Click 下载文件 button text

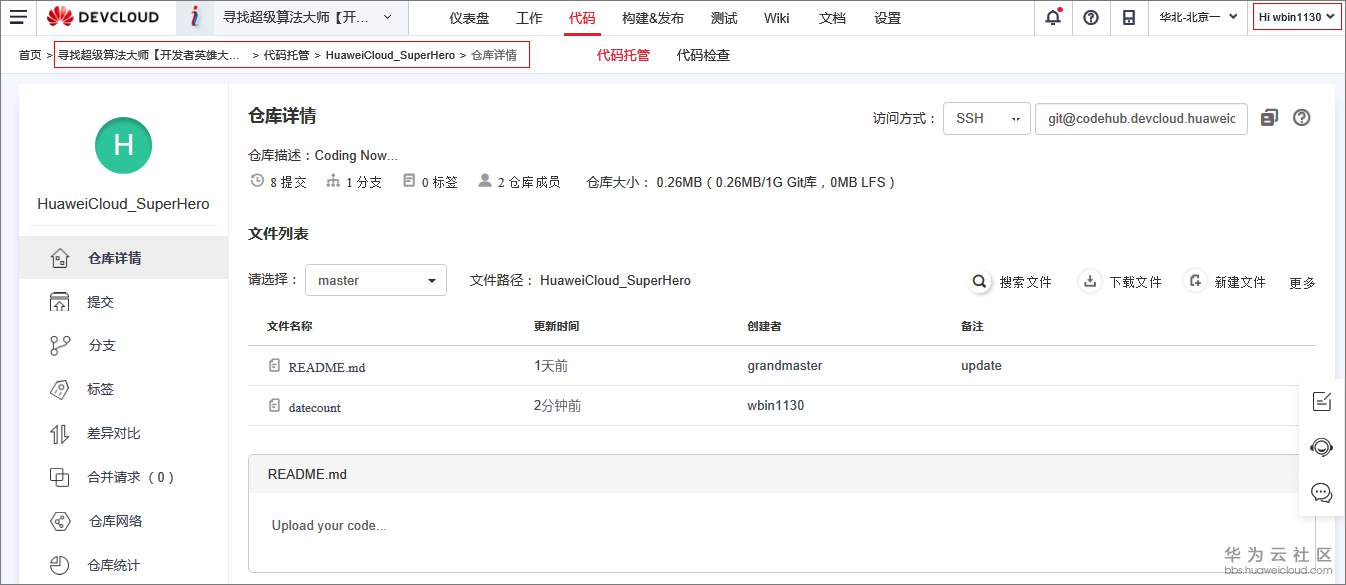(x=1135, y=283)
